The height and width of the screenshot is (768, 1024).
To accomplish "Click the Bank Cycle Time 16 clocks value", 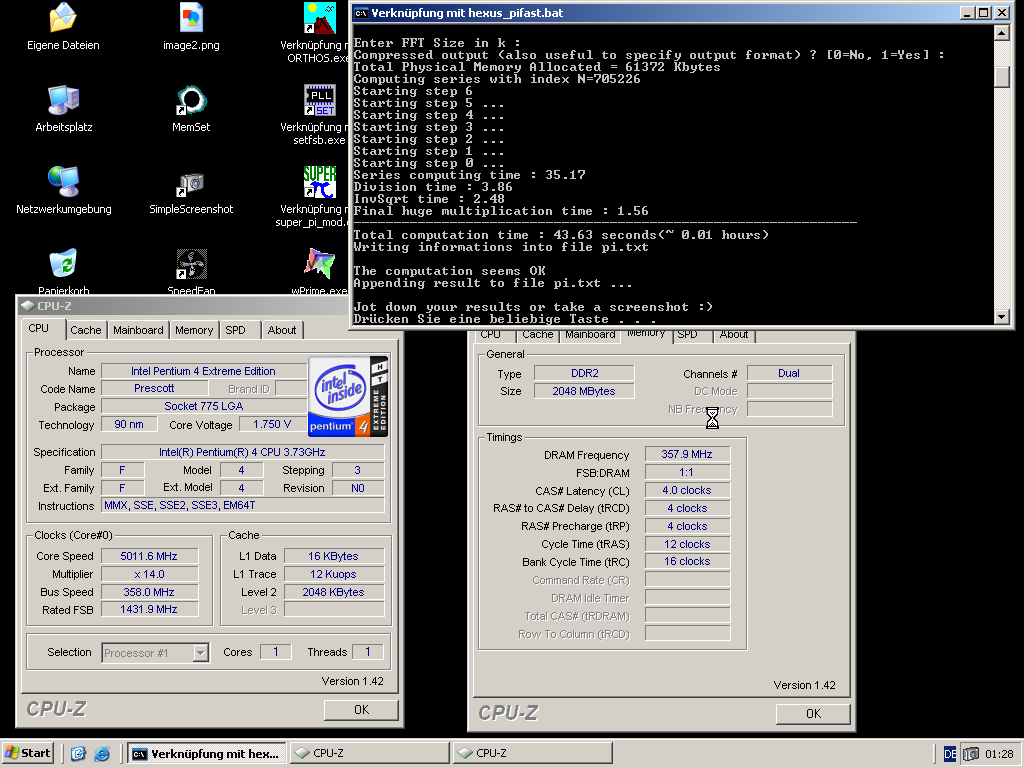I will tap(687, 562).
